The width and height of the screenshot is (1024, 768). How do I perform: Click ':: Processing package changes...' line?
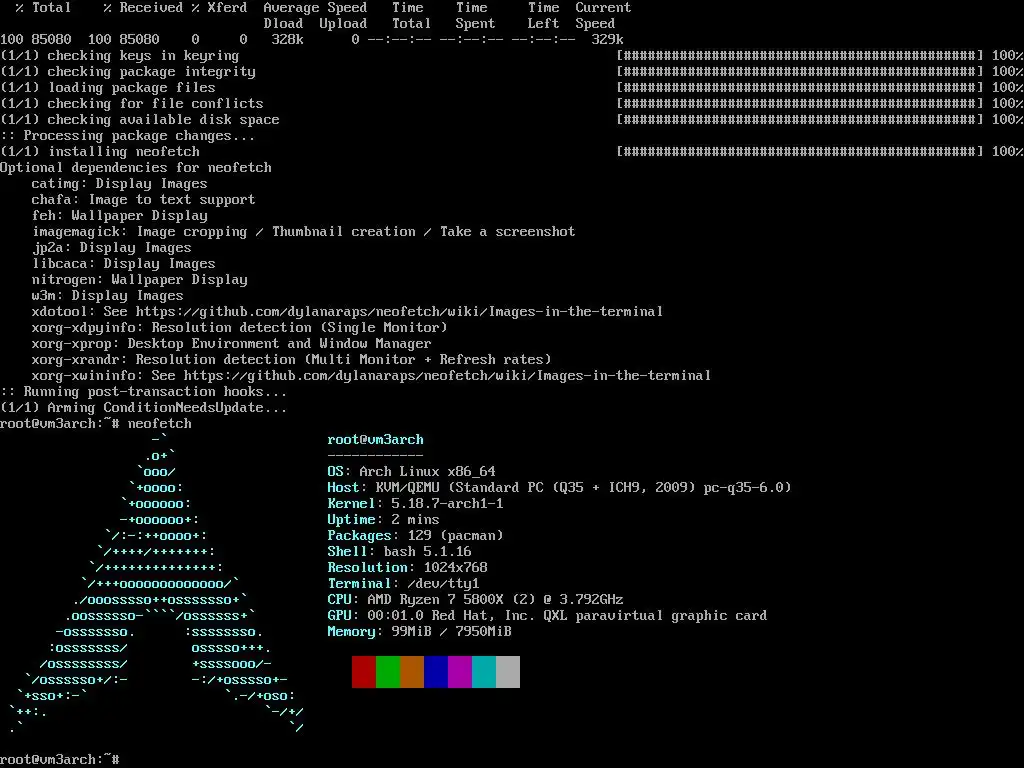coord(127,136)
